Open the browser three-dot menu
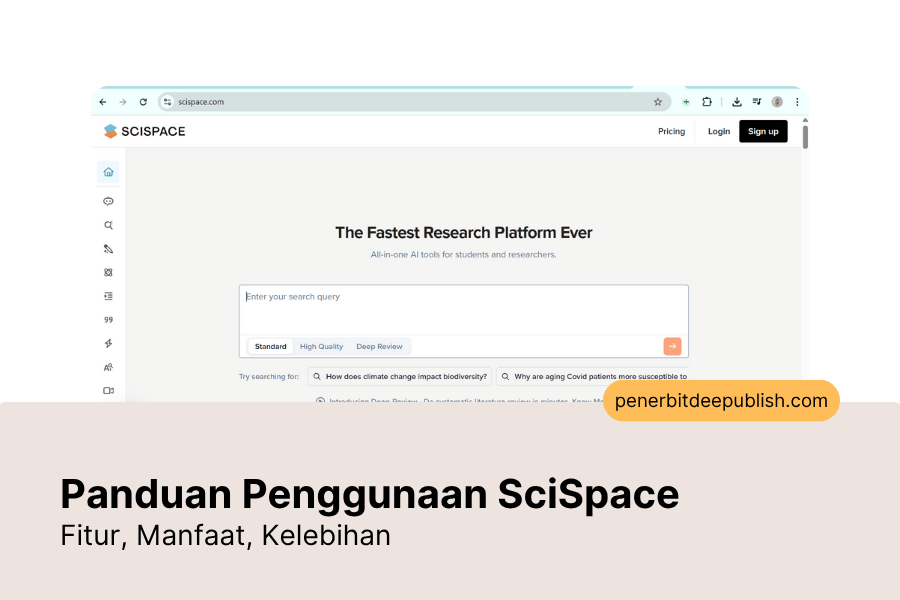Viewport: 900px width, 600px height. 797,102
